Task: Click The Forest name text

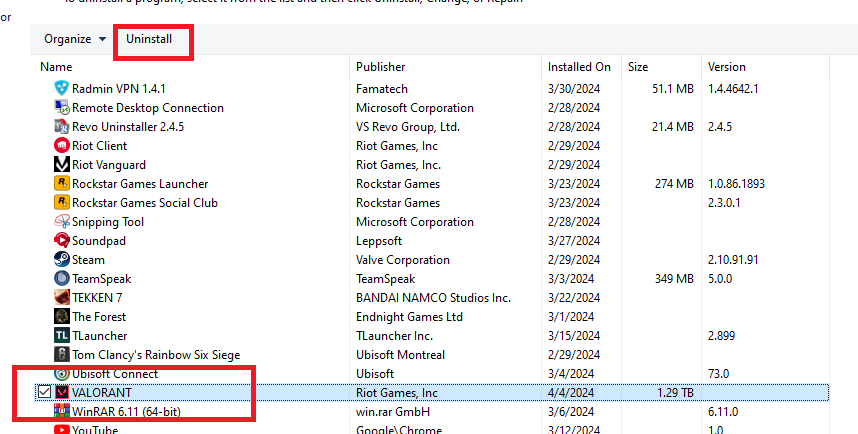Action: point(99,317)
